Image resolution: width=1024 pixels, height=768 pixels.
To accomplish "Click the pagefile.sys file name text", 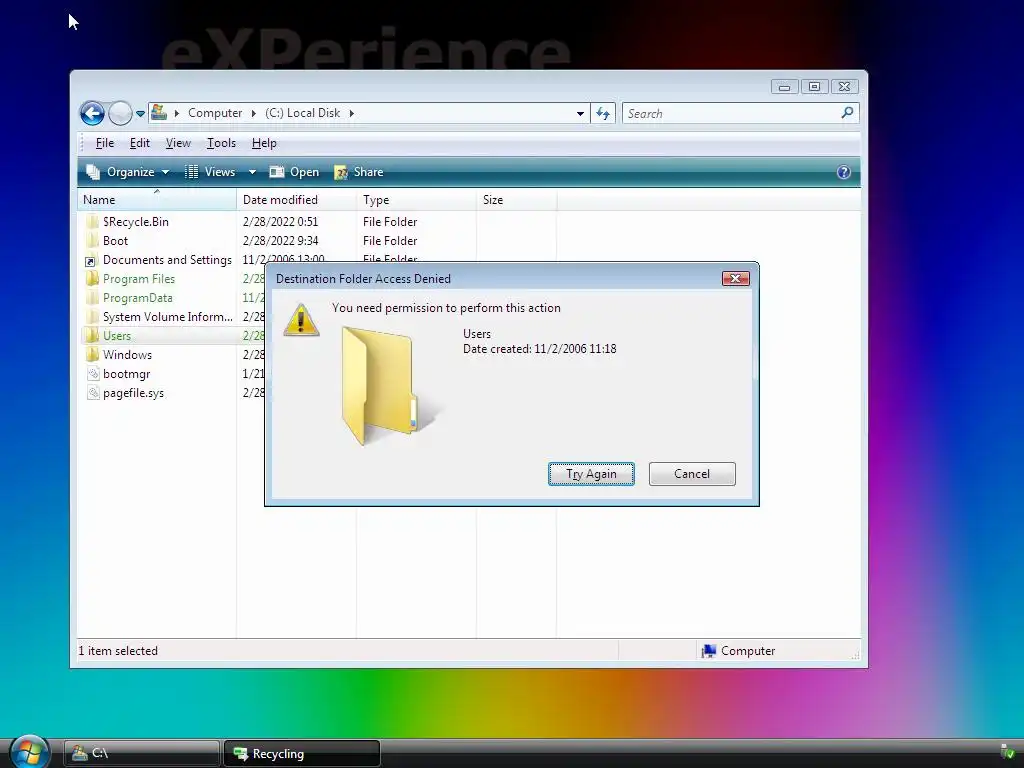I will [x=133, y=392].
